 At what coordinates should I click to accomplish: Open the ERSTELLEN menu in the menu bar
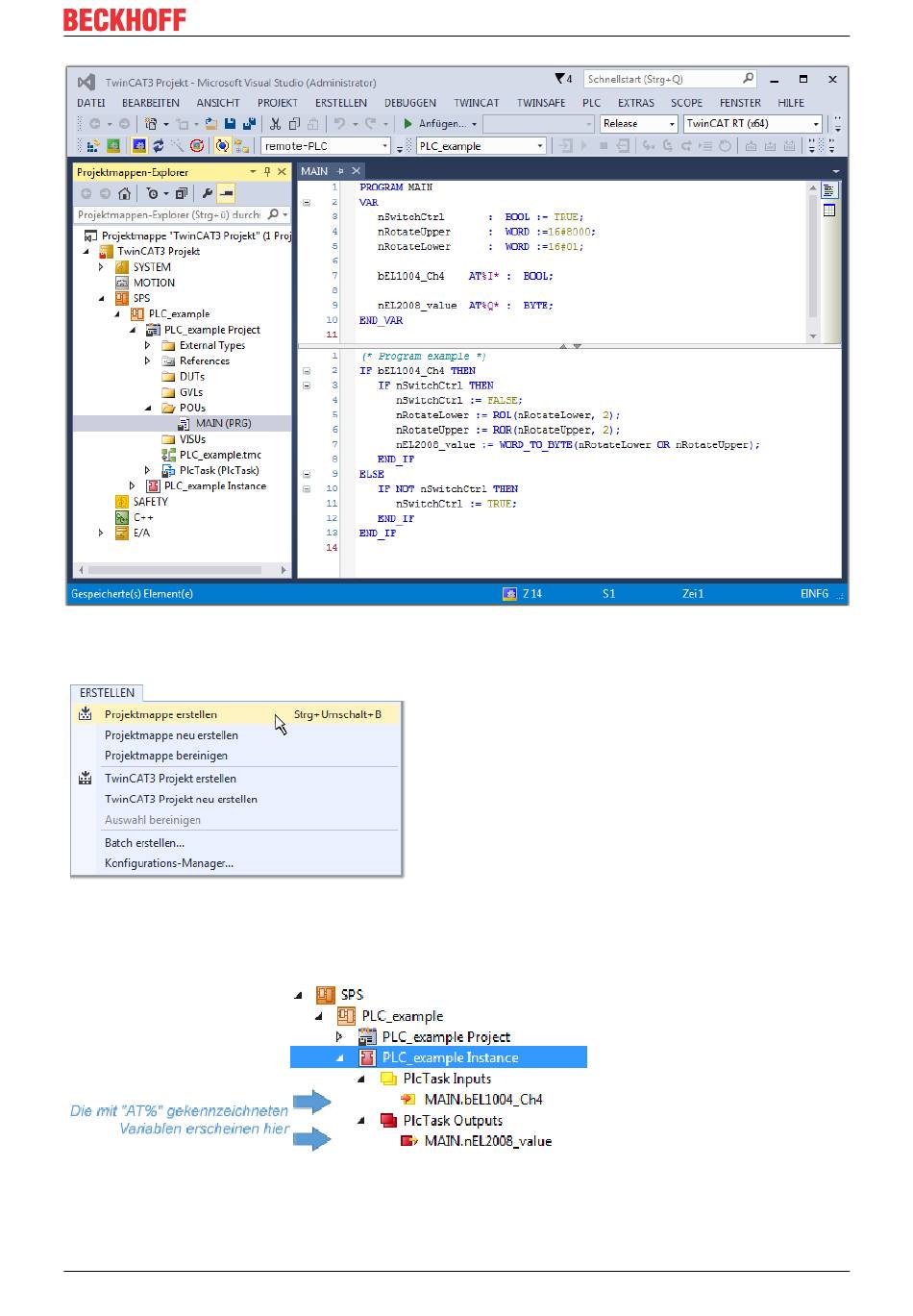tap(341, 103)
